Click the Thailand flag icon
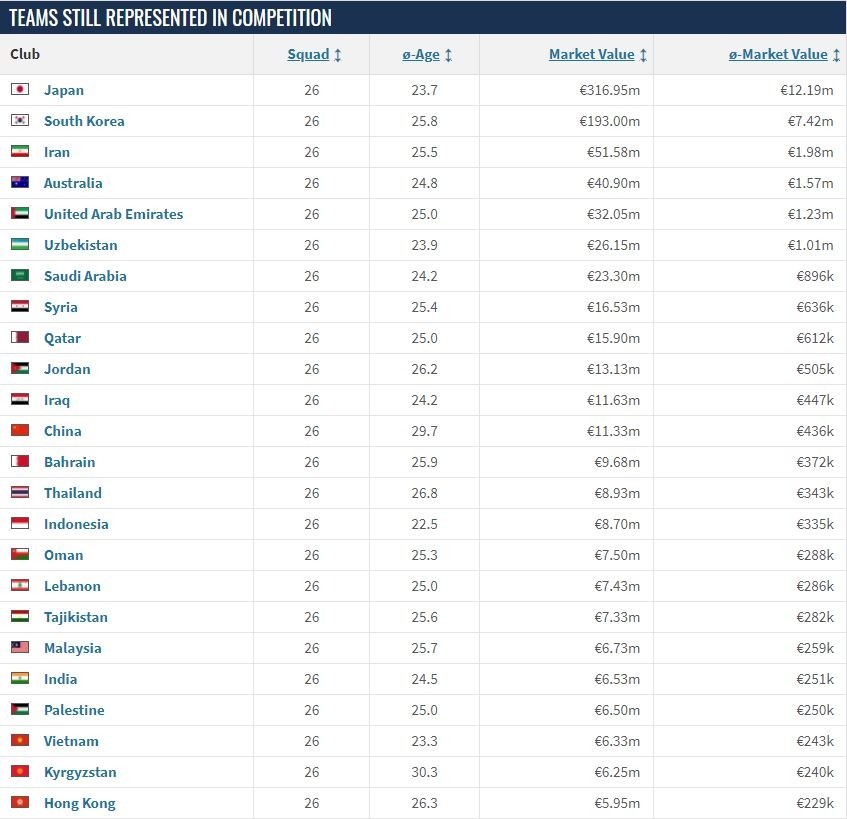847x819 pixels. (x=20, y=492)
